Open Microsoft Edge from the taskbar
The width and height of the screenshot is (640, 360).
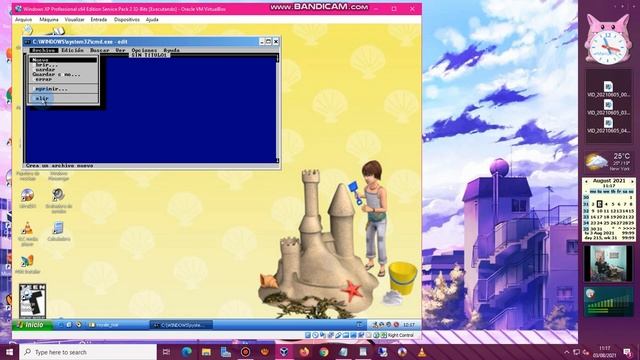(x=187, y=352)
